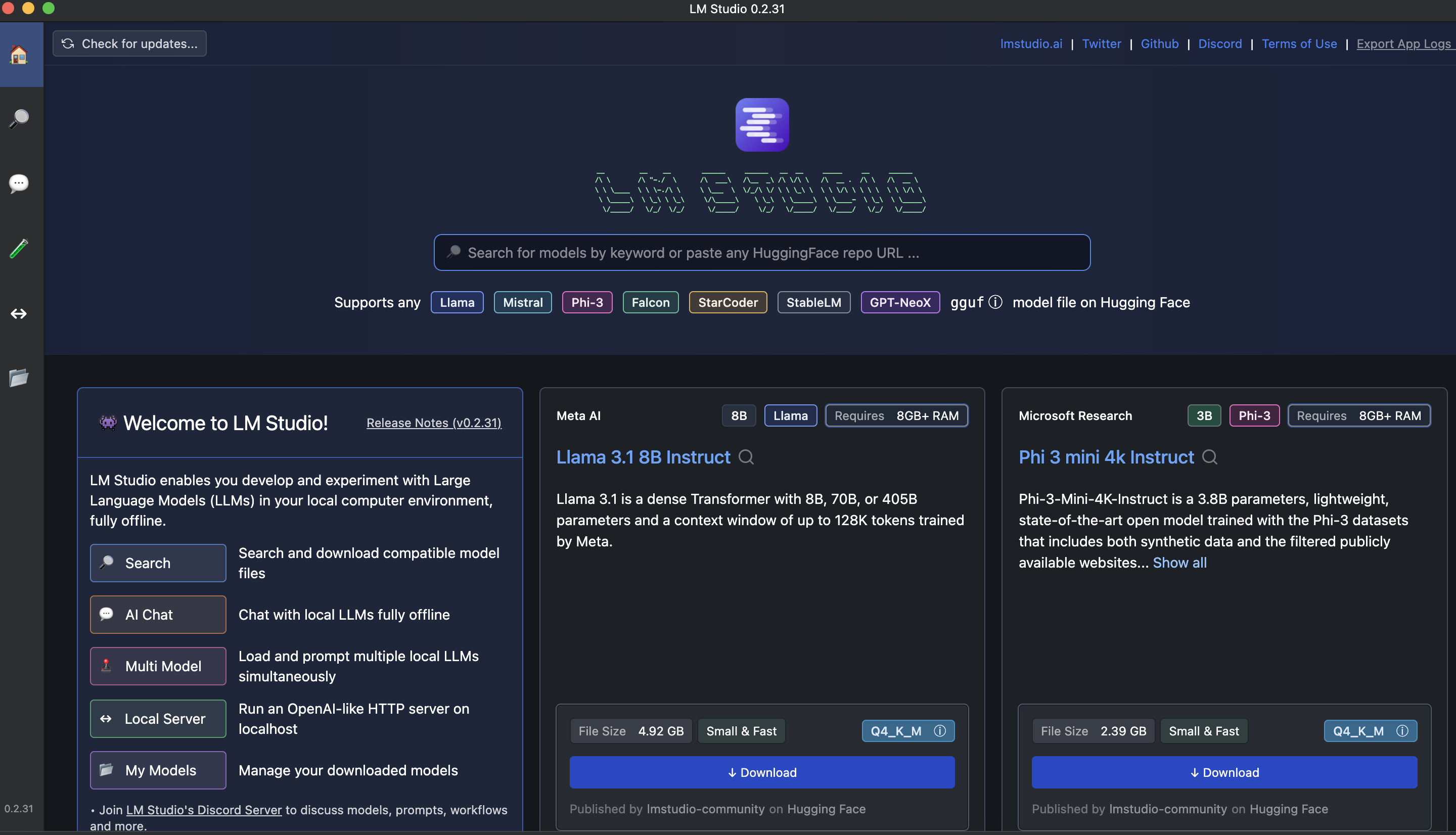The image size is (1456, 835).
Task: Open AI Chat speech bubble sidebar icon
Action: tap(19, 183)
